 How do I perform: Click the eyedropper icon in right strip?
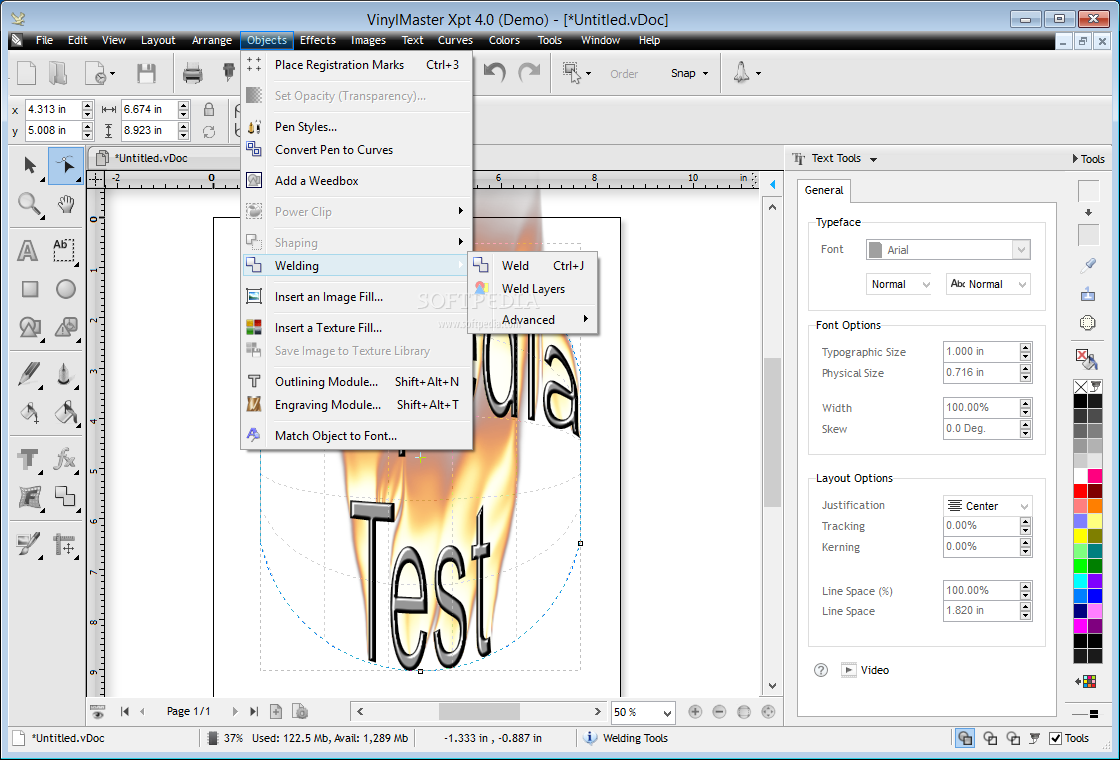pos(1087,266)
